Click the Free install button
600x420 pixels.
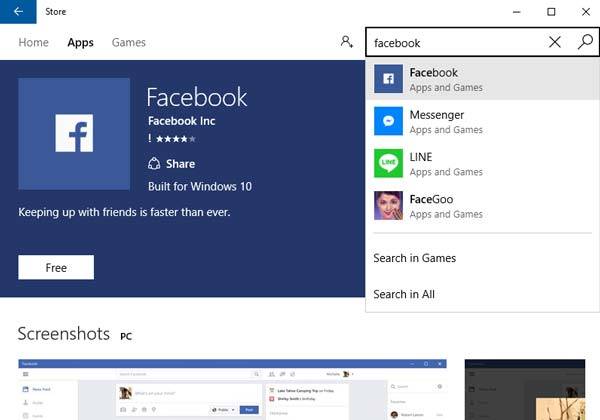point(56,267)
